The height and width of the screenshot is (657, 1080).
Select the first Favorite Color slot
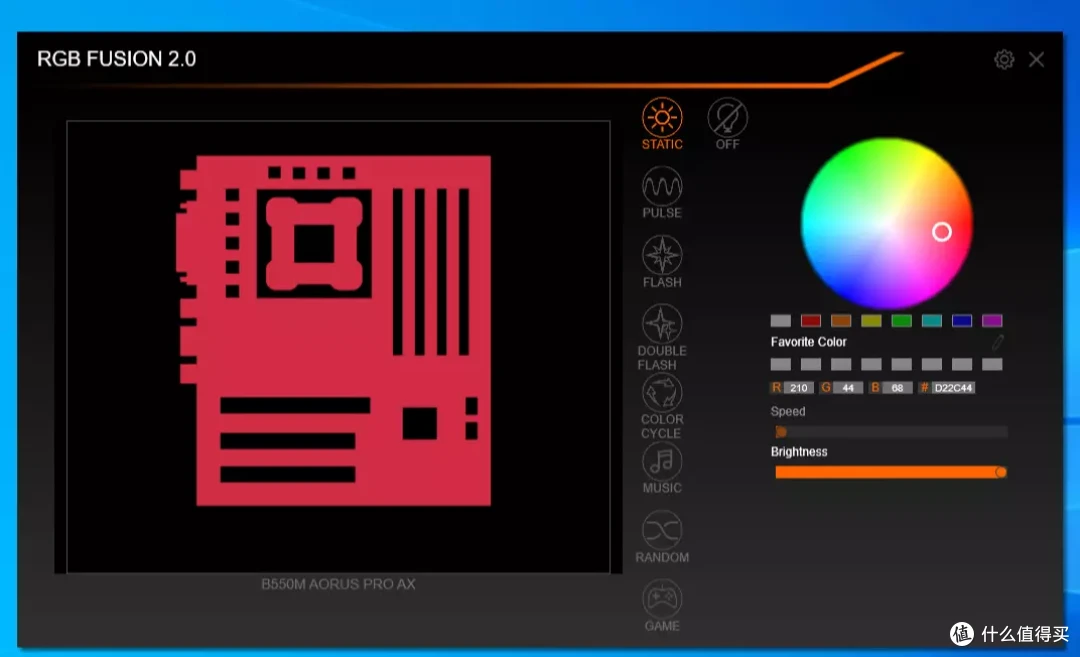(780, 364)
